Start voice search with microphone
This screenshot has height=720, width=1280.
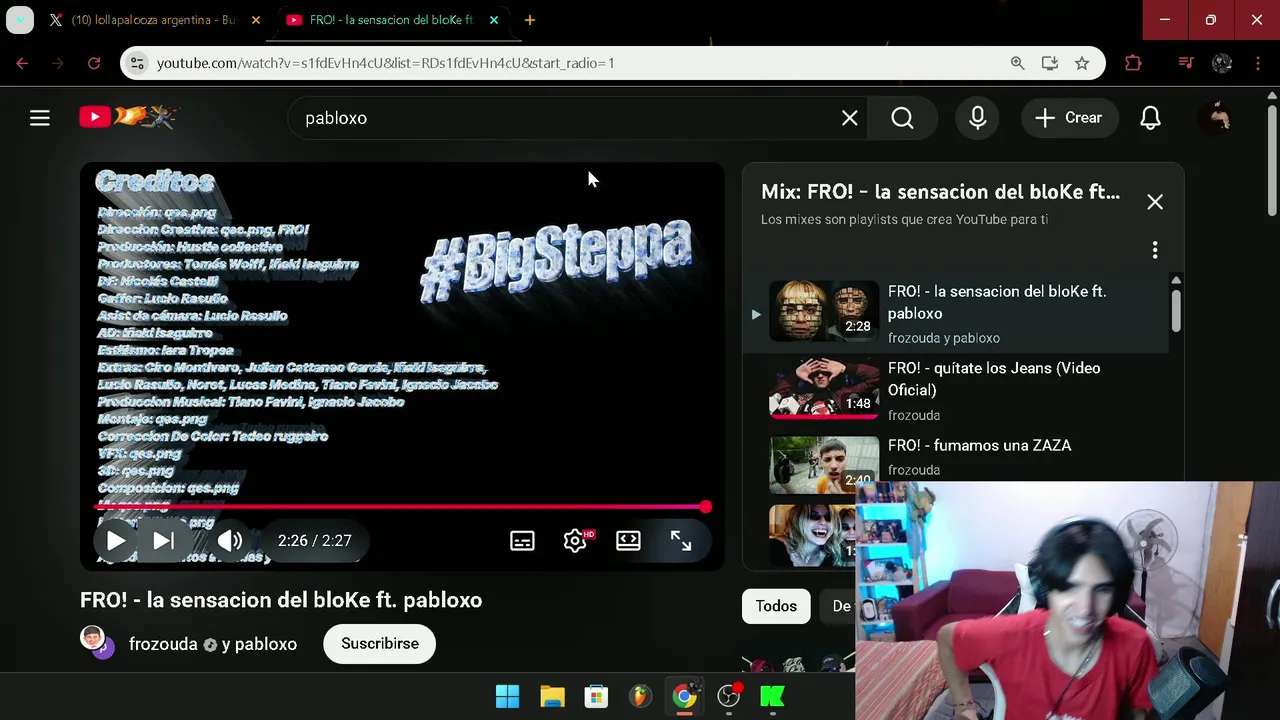978,118
